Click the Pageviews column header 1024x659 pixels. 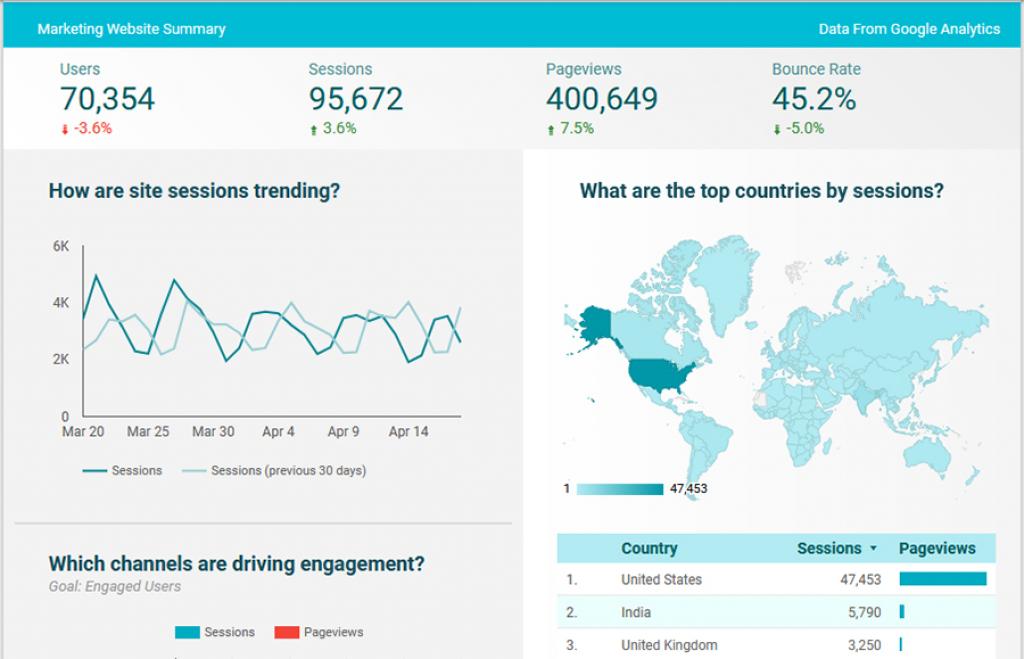(x=937, y=549)
